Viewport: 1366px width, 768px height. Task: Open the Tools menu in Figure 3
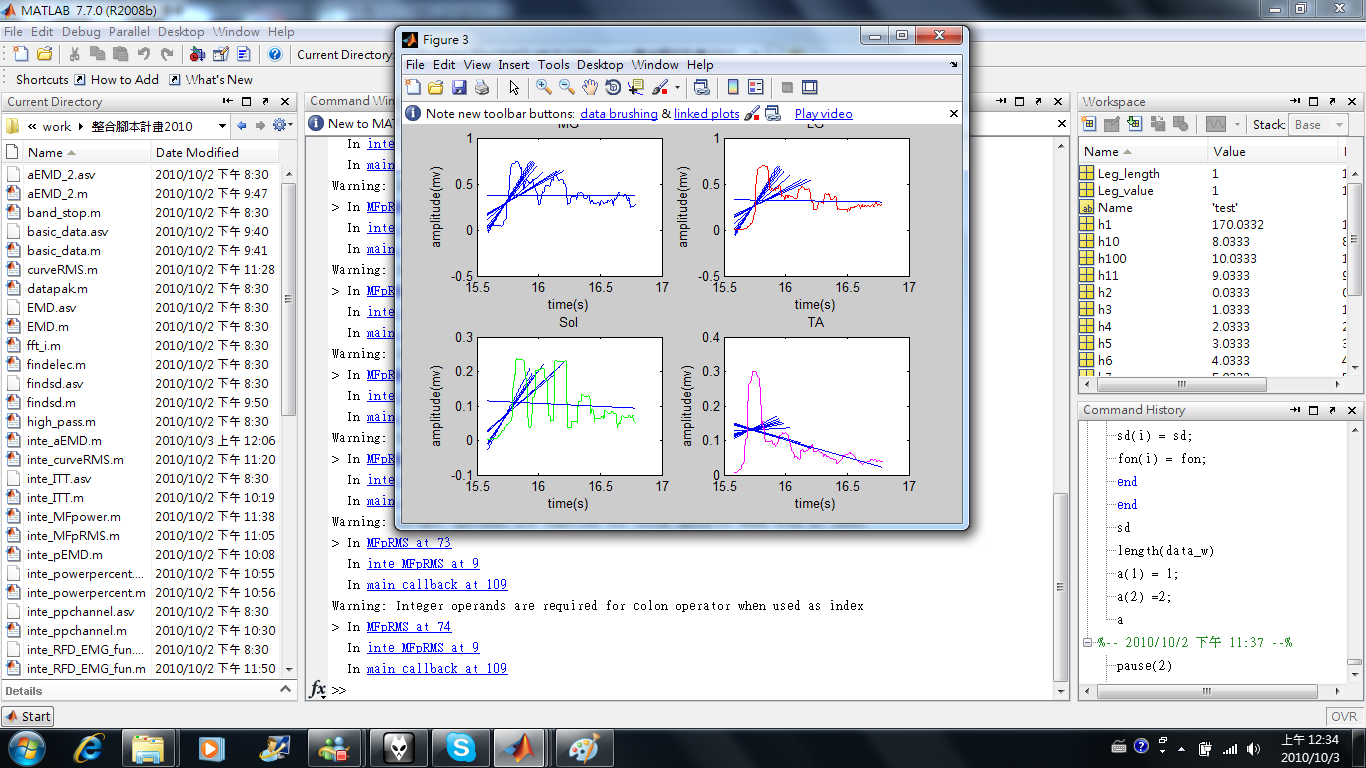click(x=553, y=64)
